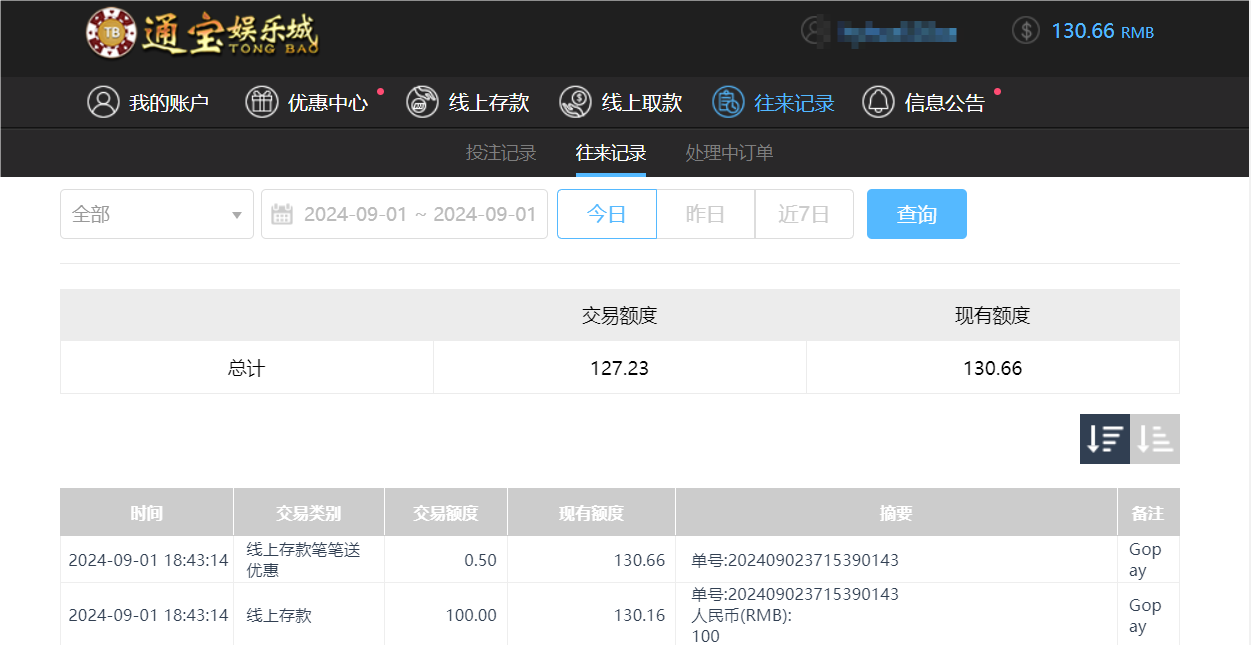Toggle descending sort order icon

point(1104,438)
